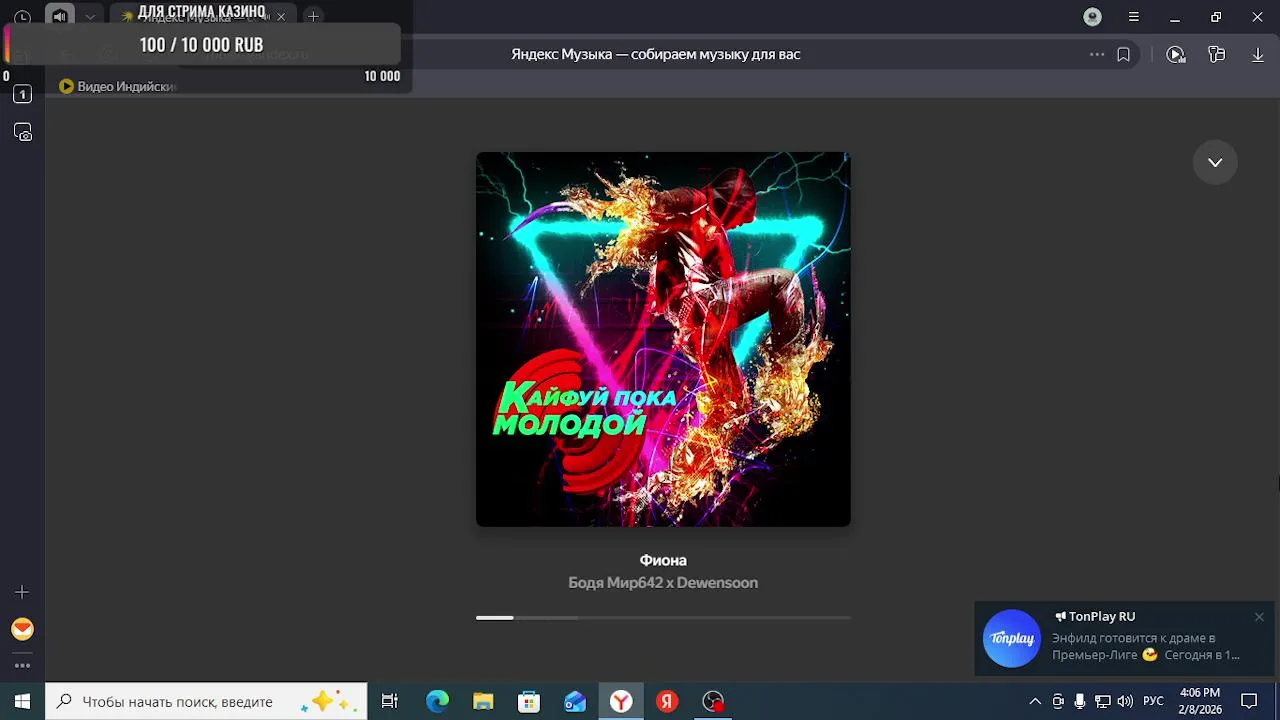Open Windows action center notifications
Screen dimensions: 1280x720
point(1249,701)
